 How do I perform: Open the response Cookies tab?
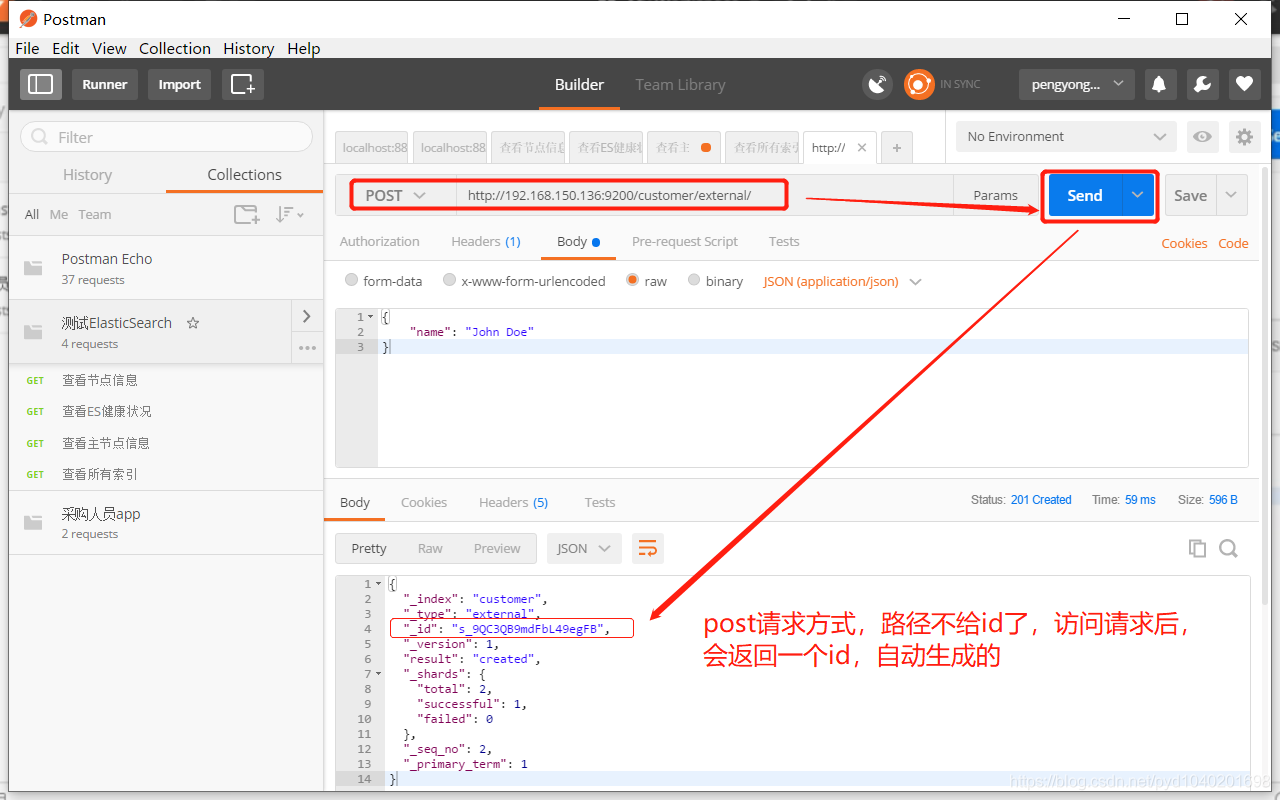pyautogui.click(x=424, y=502)
